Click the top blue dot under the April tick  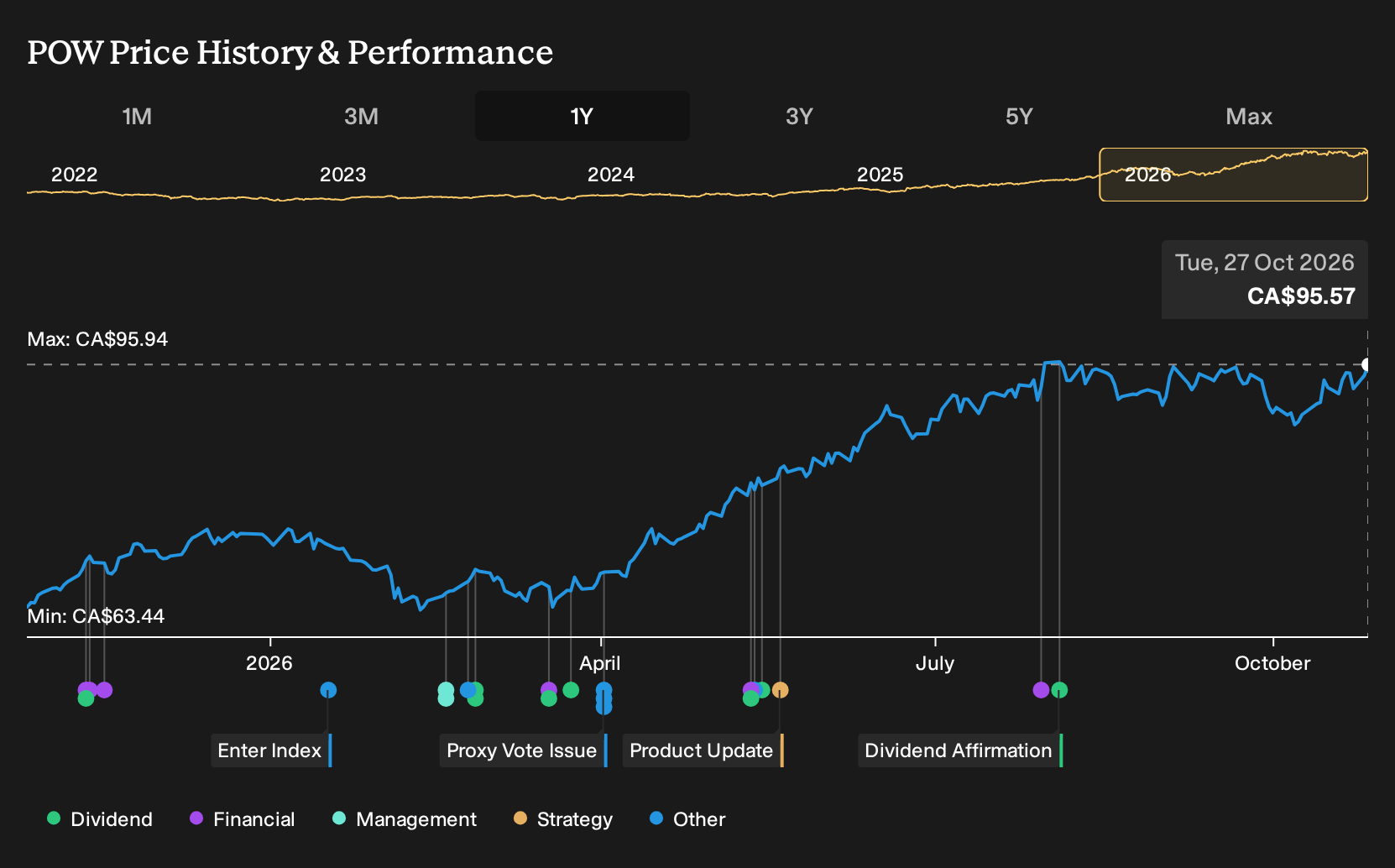(x=603, y=690)
